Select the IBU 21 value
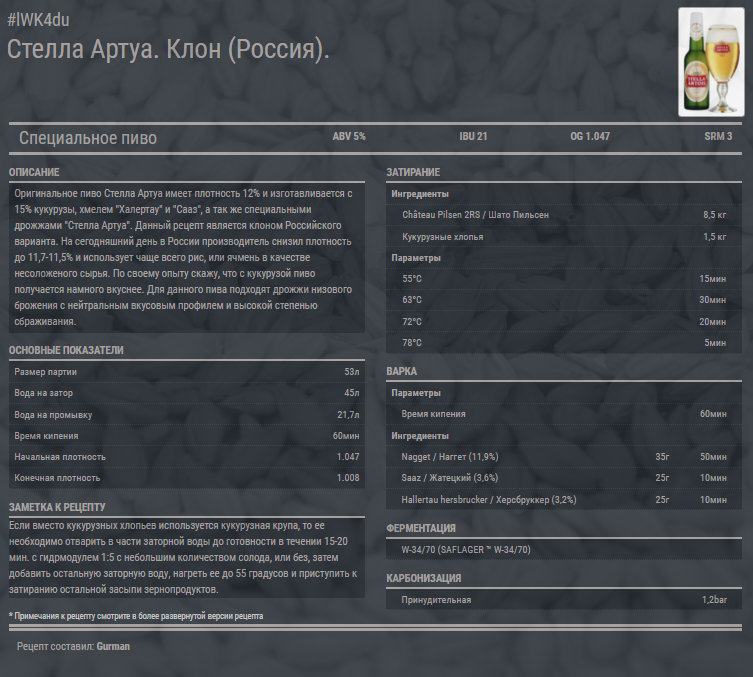753x677 pixels. (x=473, y=136)
